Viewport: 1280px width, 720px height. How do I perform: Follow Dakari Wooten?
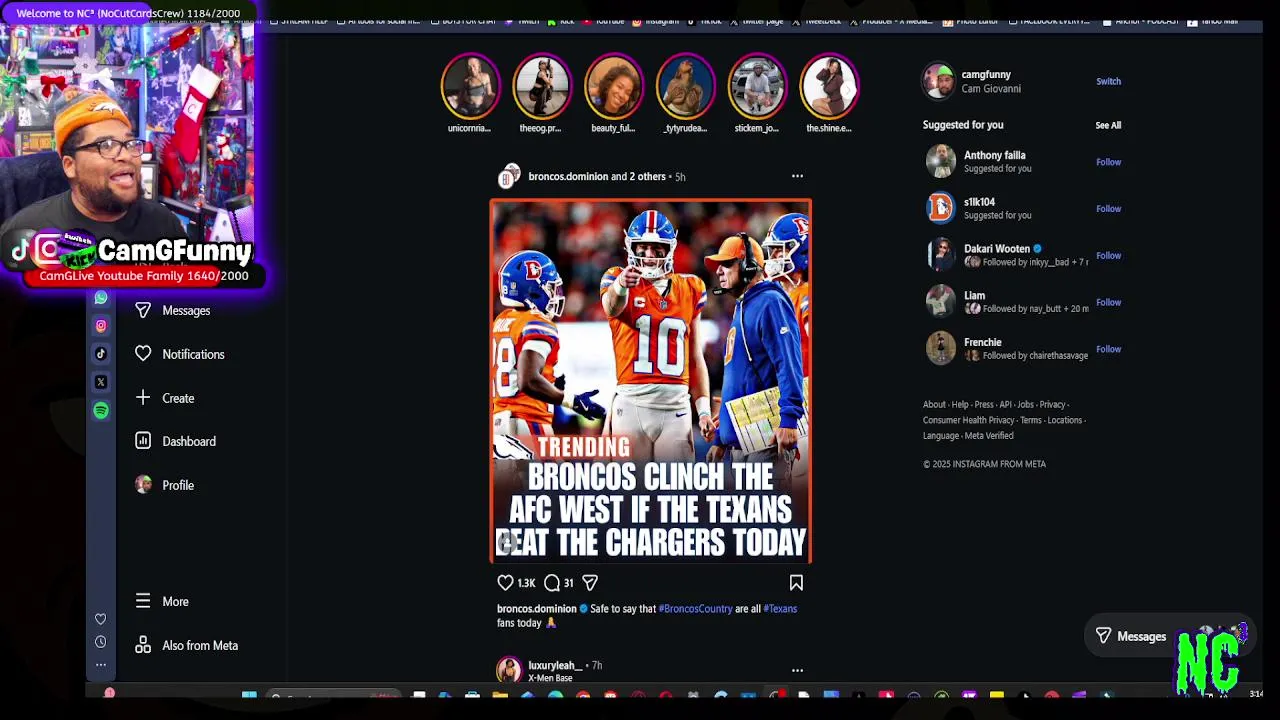[1108, 255]
